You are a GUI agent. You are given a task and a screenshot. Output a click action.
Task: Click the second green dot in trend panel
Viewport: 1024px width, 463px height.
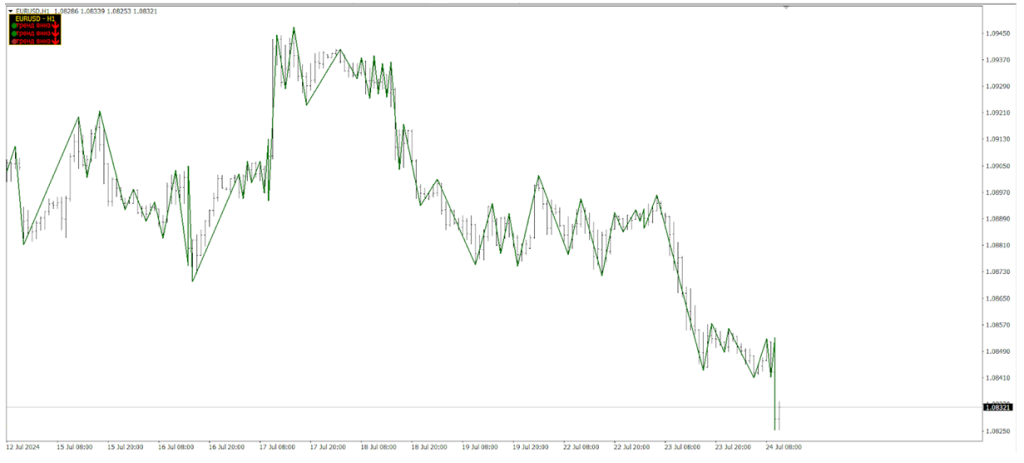click(12, 33)
